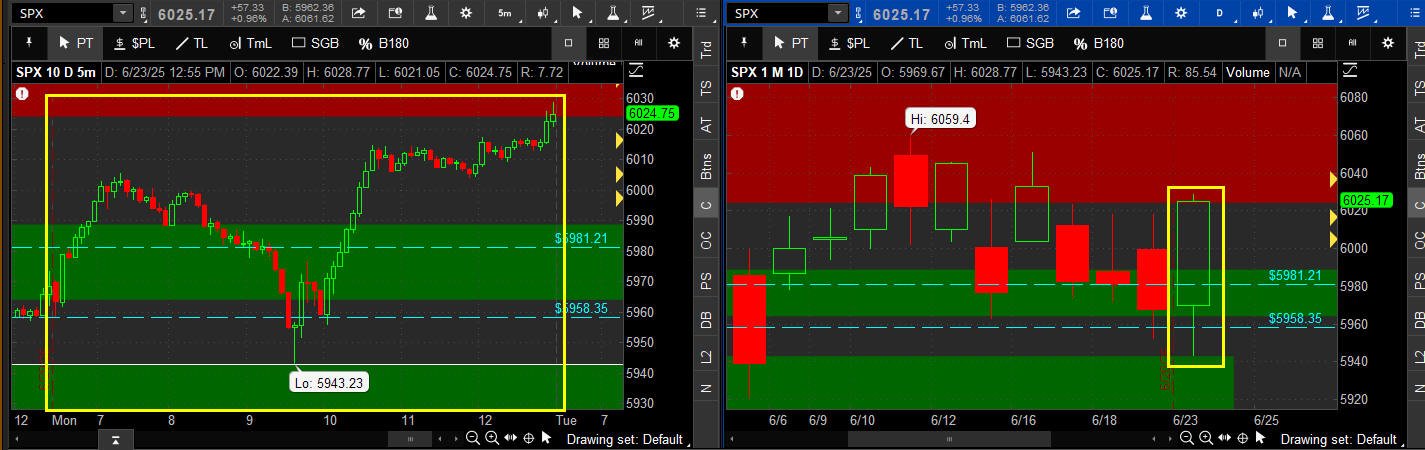Open Drawing set: Default menu on right chart
This screenshot has height=450, width=1425.
(1338, 439)
